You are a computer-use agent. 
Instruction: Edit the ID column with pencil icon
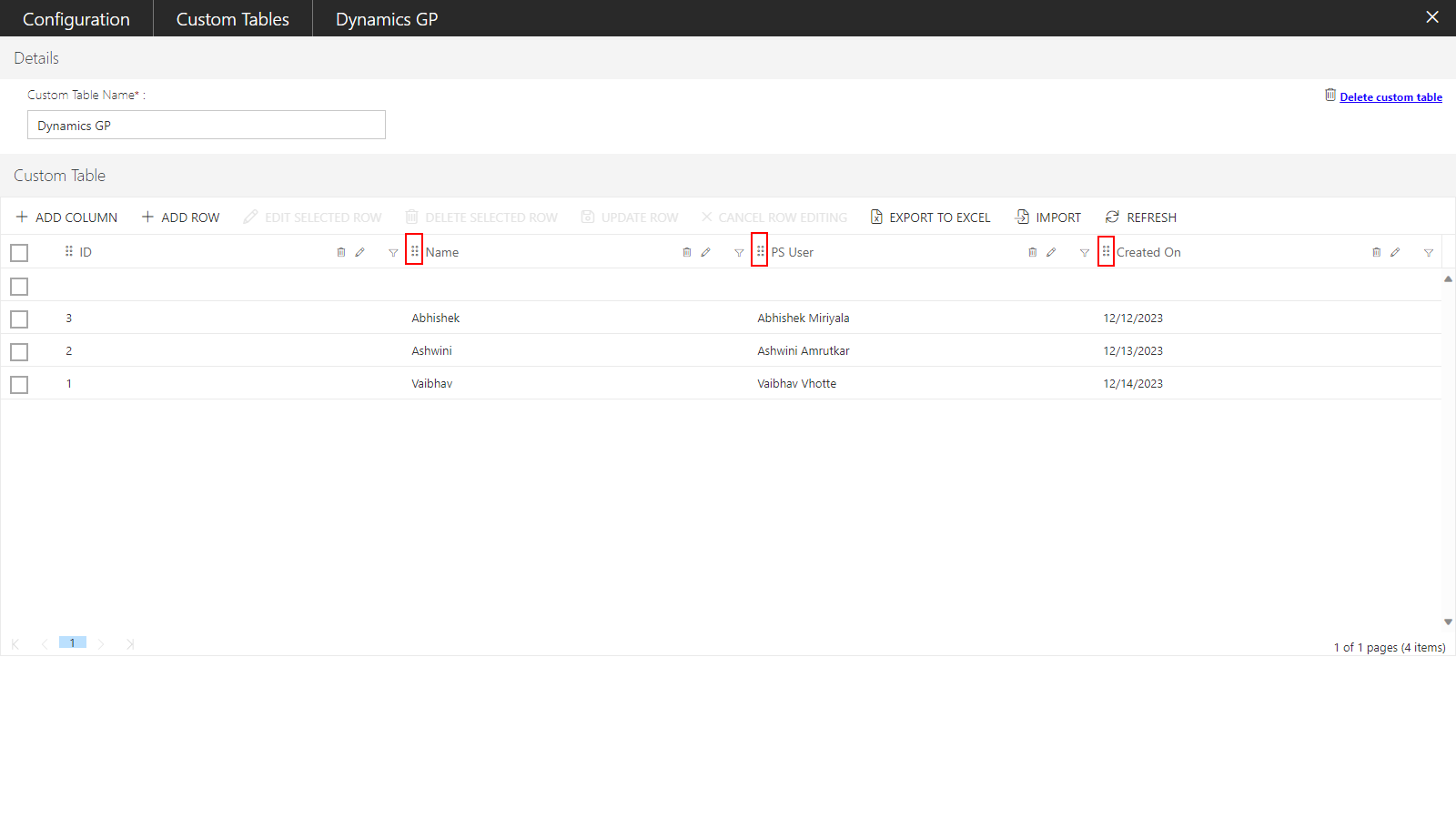(360, 252)
